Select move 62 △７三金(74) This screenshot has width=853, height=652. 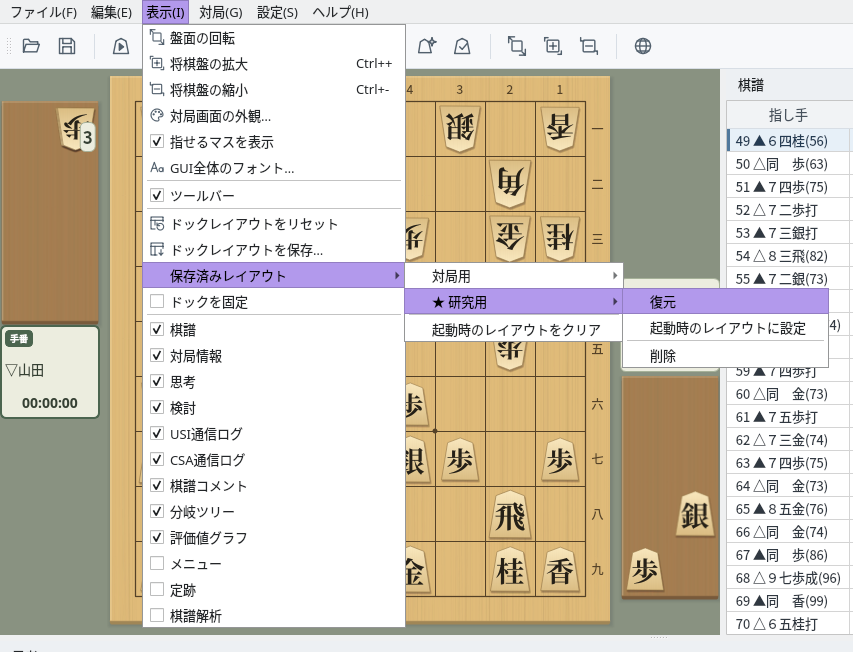[789, 439]
